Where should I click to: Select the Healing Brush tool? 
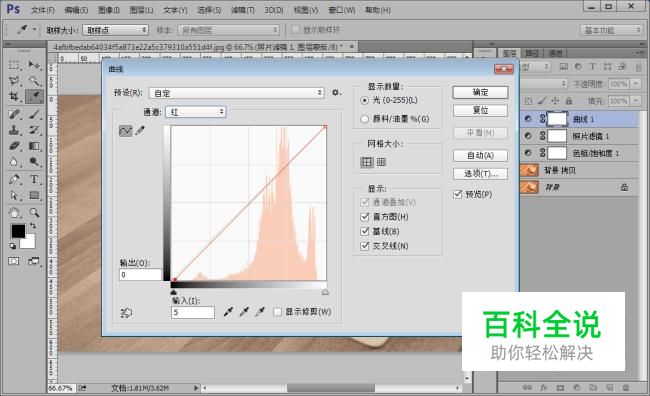pos(14,114)
